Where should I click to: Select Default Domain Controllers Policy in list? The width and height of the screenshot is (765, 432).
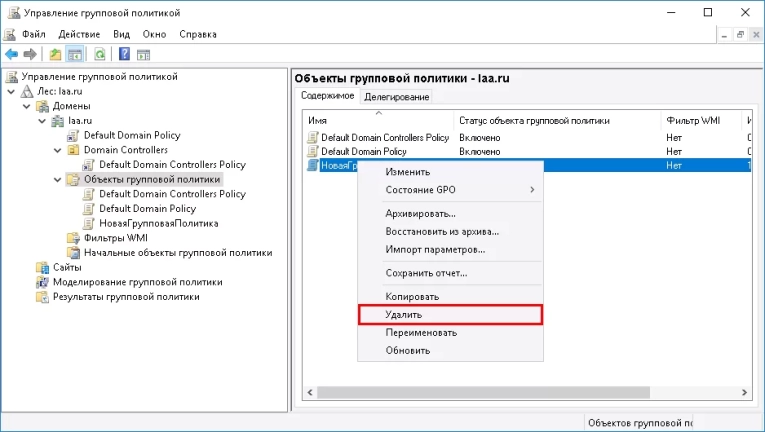click(385, 137)
